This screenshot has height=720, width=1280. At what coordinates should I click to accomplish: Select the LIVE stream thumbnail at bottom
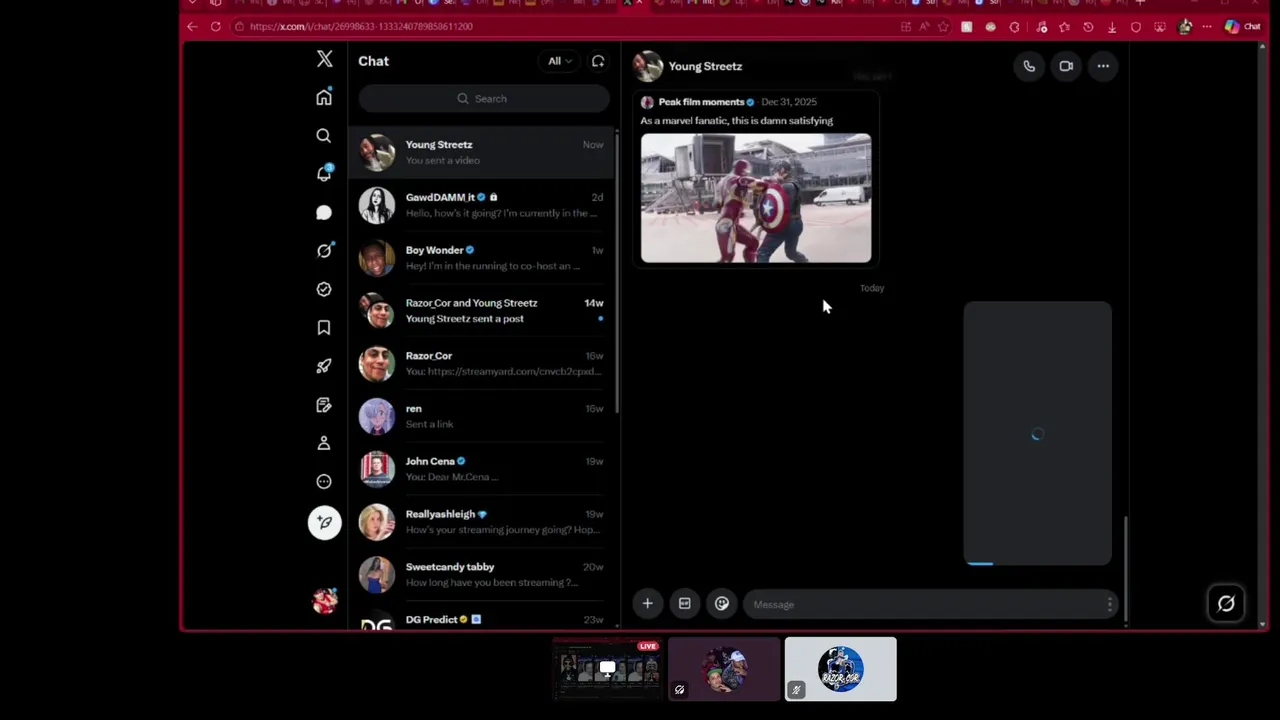pyautogui.click(x=607, y=668)
